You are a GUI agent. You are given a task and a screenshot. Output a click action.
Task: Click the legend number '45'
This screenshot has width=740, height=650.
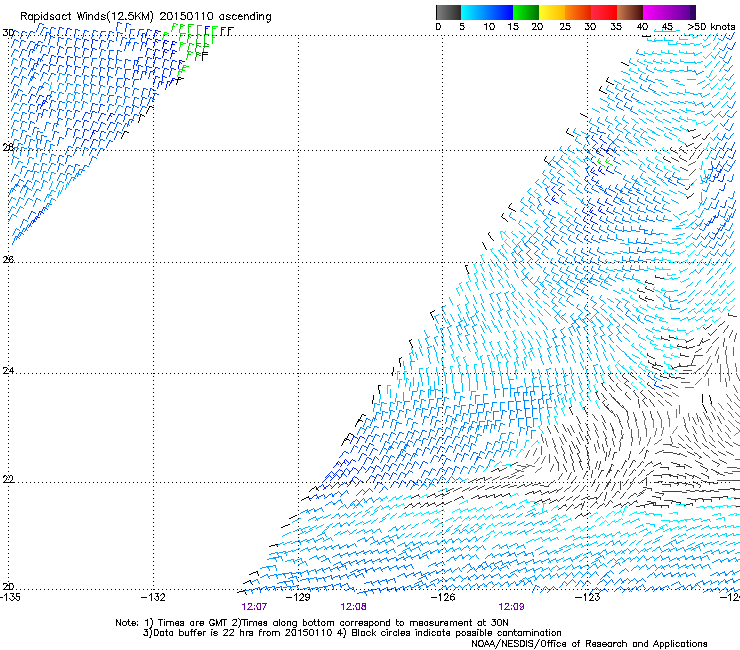coord(667,27)
